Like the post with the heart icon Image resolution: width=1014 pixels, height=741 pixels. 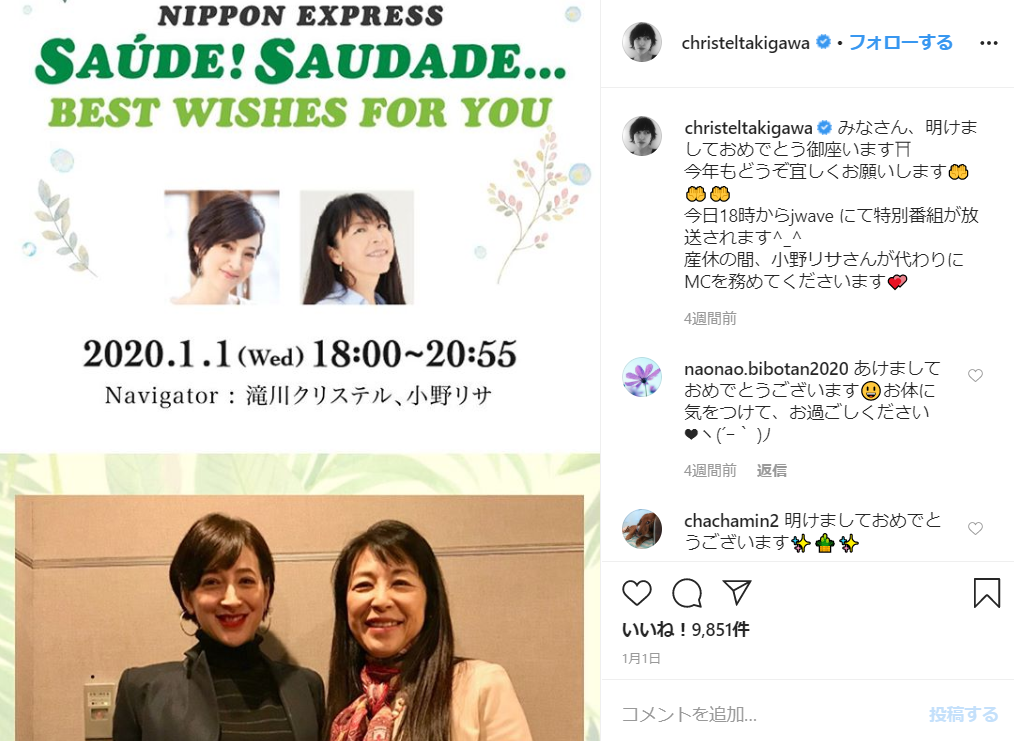(x=636, y=593)
